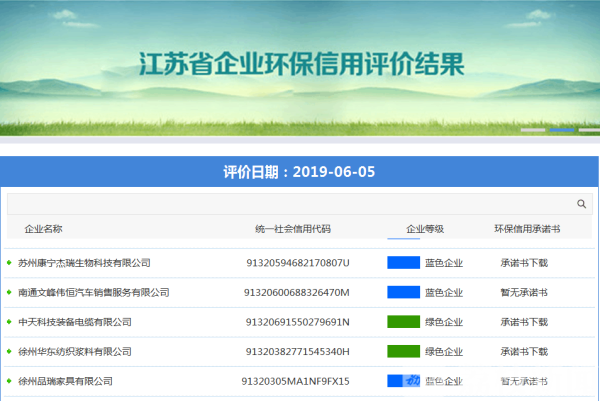Image resolution: width=600 pixels, height=401 pixels.
Task: Click blue swatch for 苏州康宁杰瑞生物科技
Action: (x=403, y=262)
